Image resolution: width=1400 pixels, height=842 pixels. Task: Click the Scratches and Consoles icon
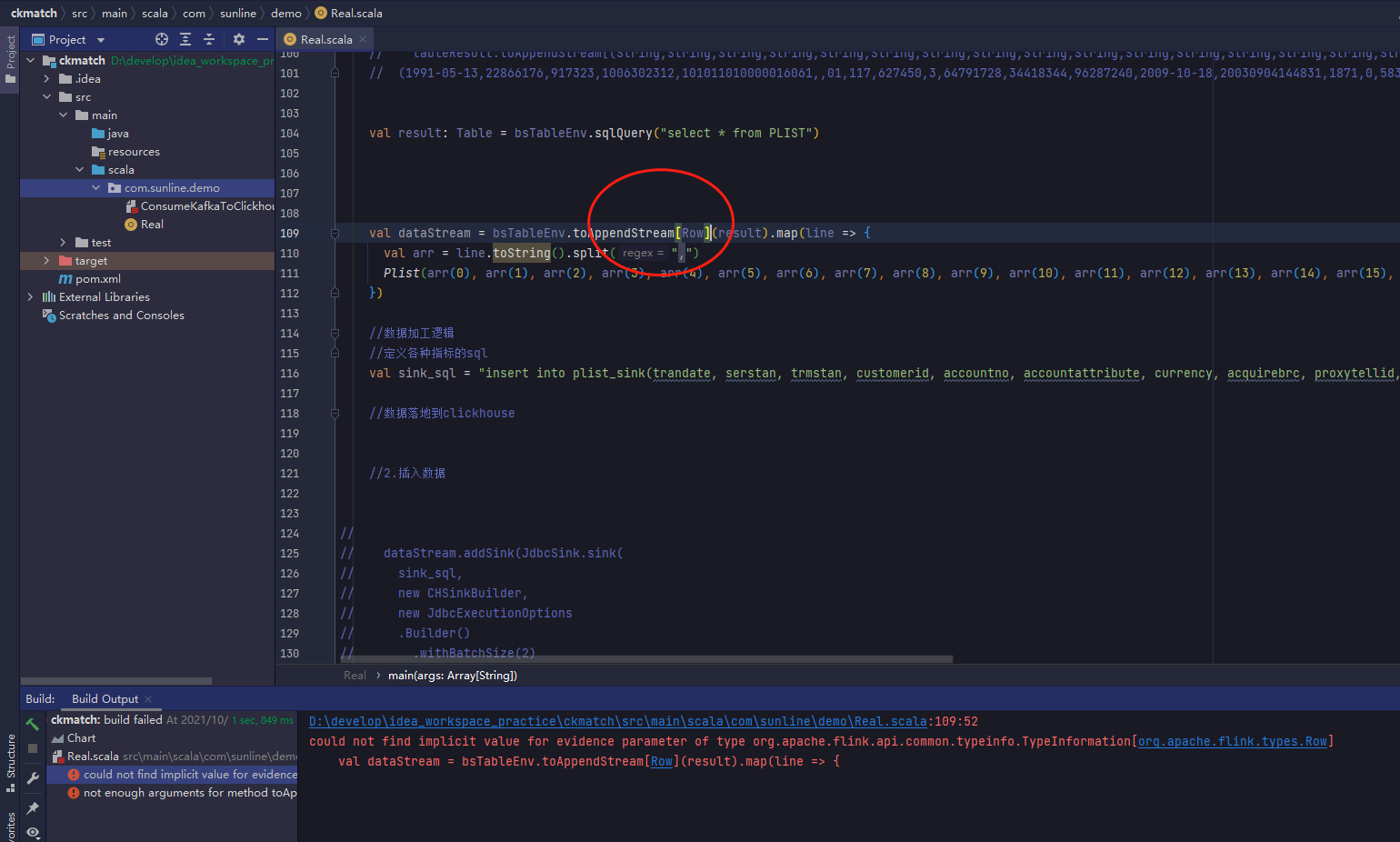click(49, 316)
